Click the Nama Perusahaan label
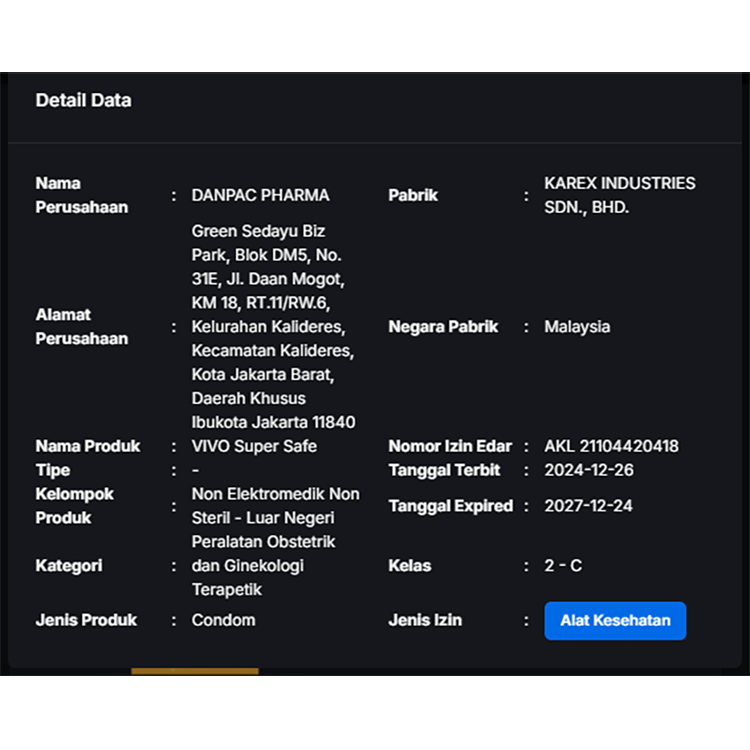 click(x=82, y=195)
